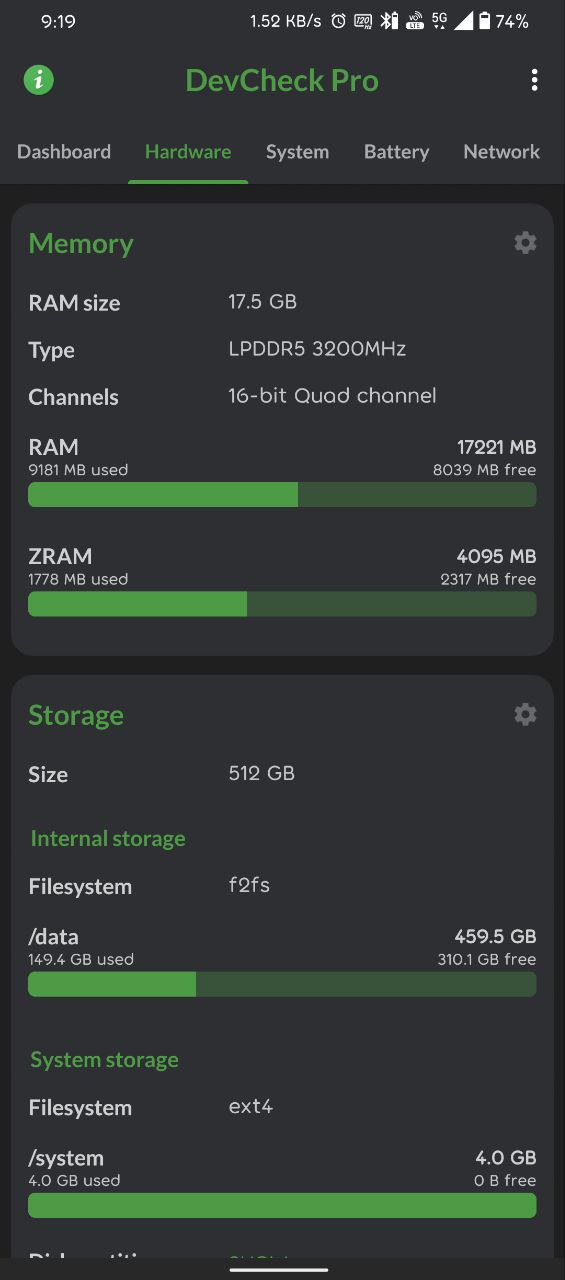The height and width of the screenshot is (1280, 565).
Task: Open the Battery tab
Action: pos(396,152)
